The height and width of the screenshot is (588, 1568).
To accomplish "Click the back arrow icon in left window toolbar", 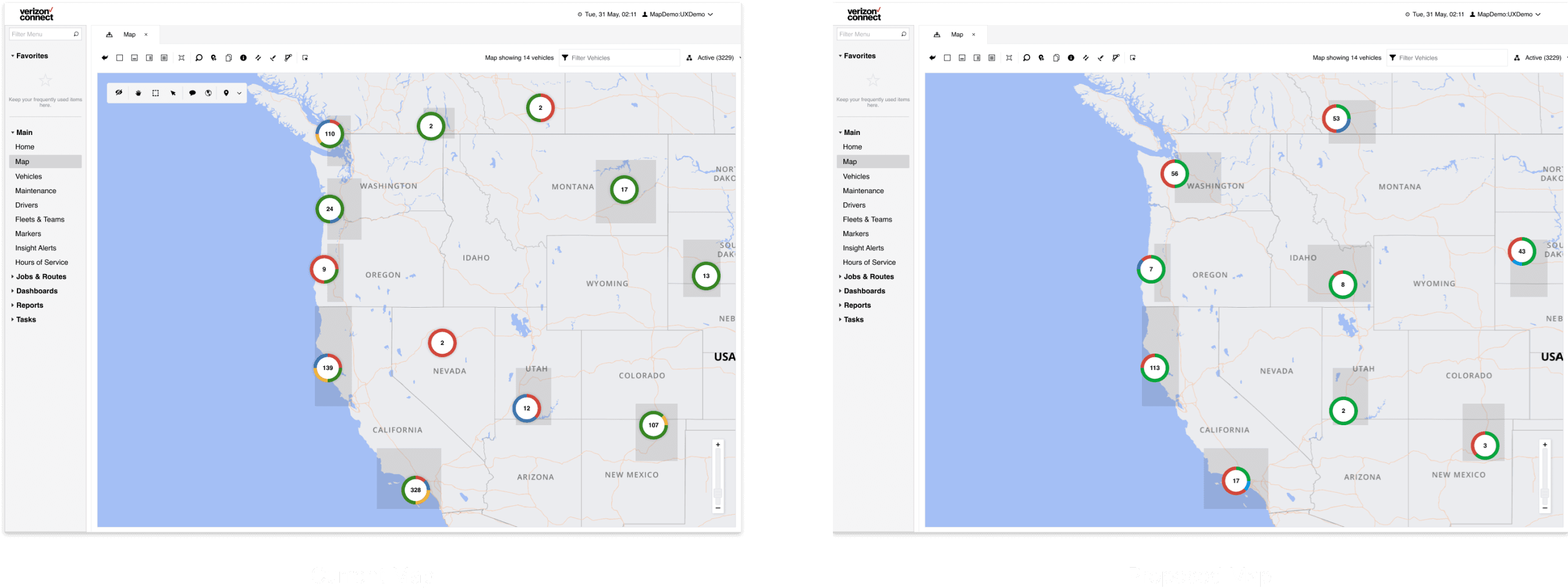I will pyautogui.click(x=105, y=58).
